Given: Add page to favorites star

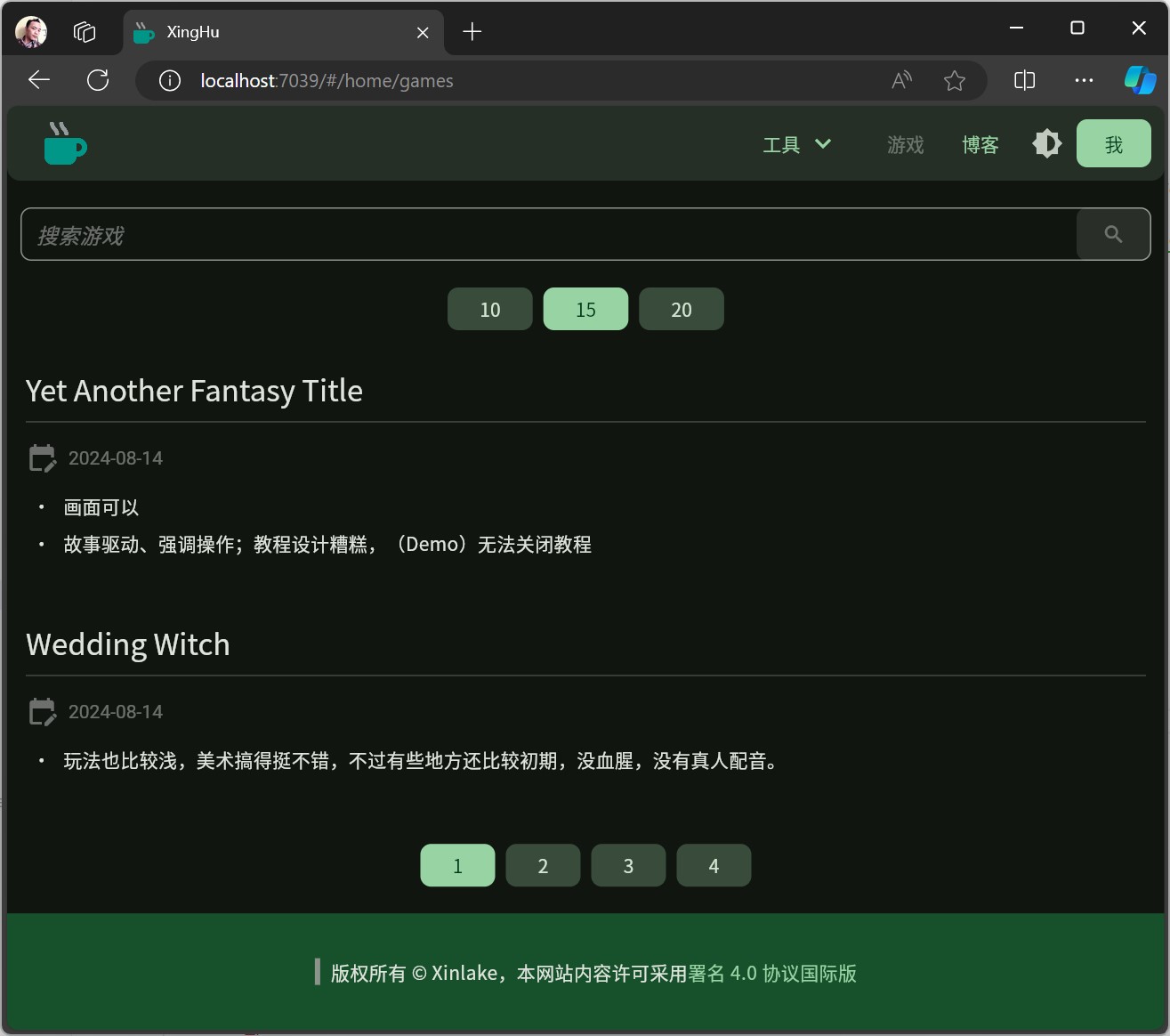Looking at the screenshot, I should pos(955,81).
